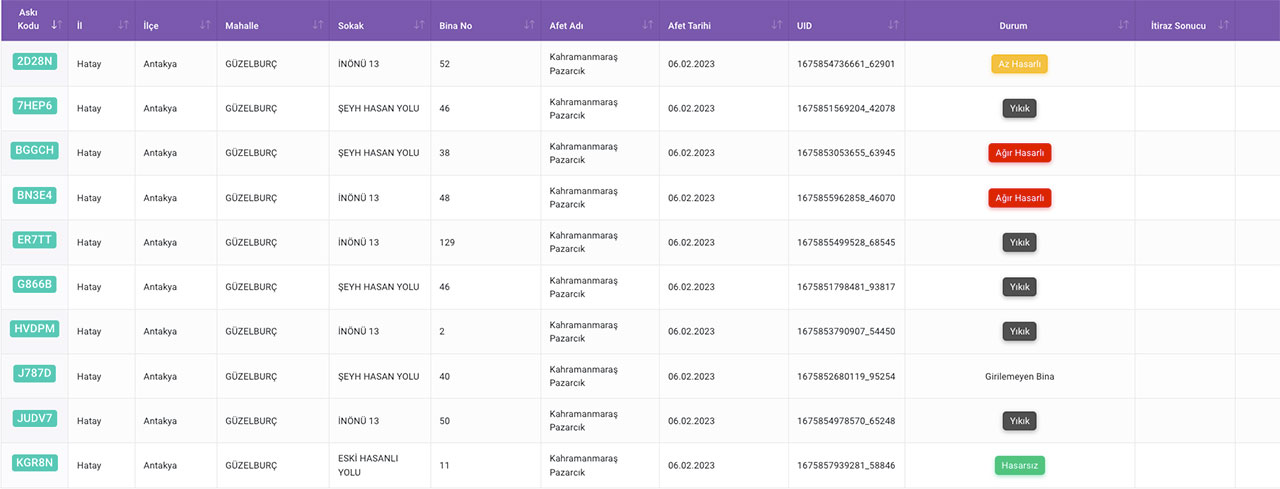
Task: Sort by İtiraz Sonucu arrow icon
Action: click(1222, 25)
